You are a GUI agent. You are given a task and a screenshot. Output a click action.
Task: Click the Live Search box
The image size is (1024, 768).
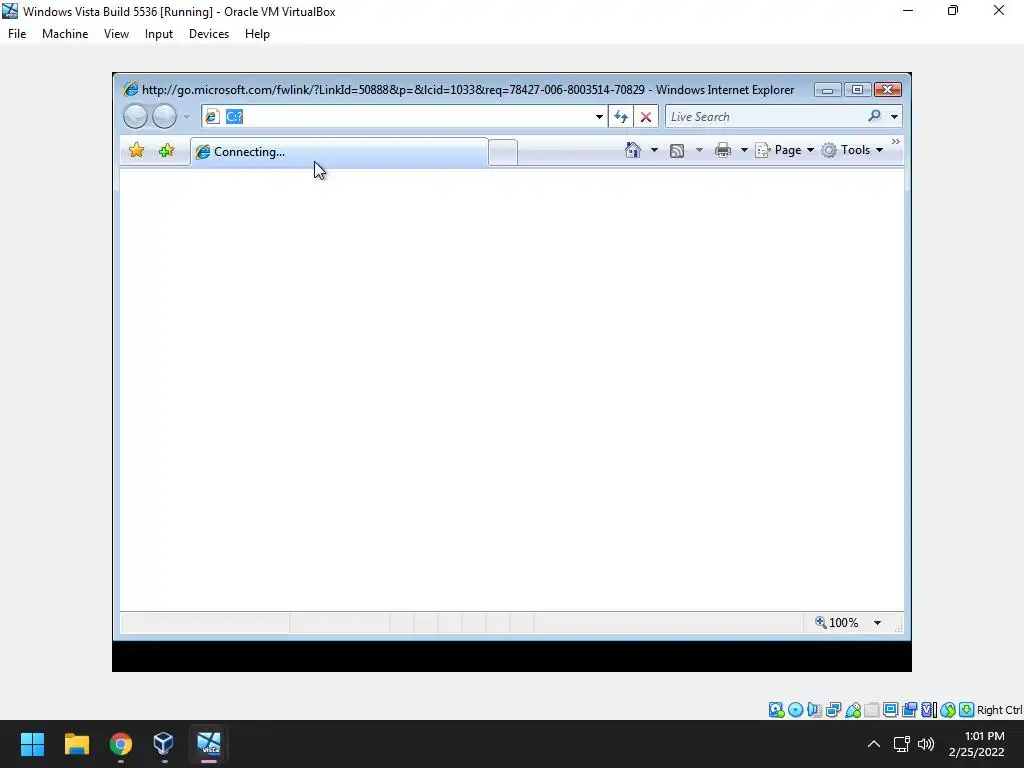(765, 117)
